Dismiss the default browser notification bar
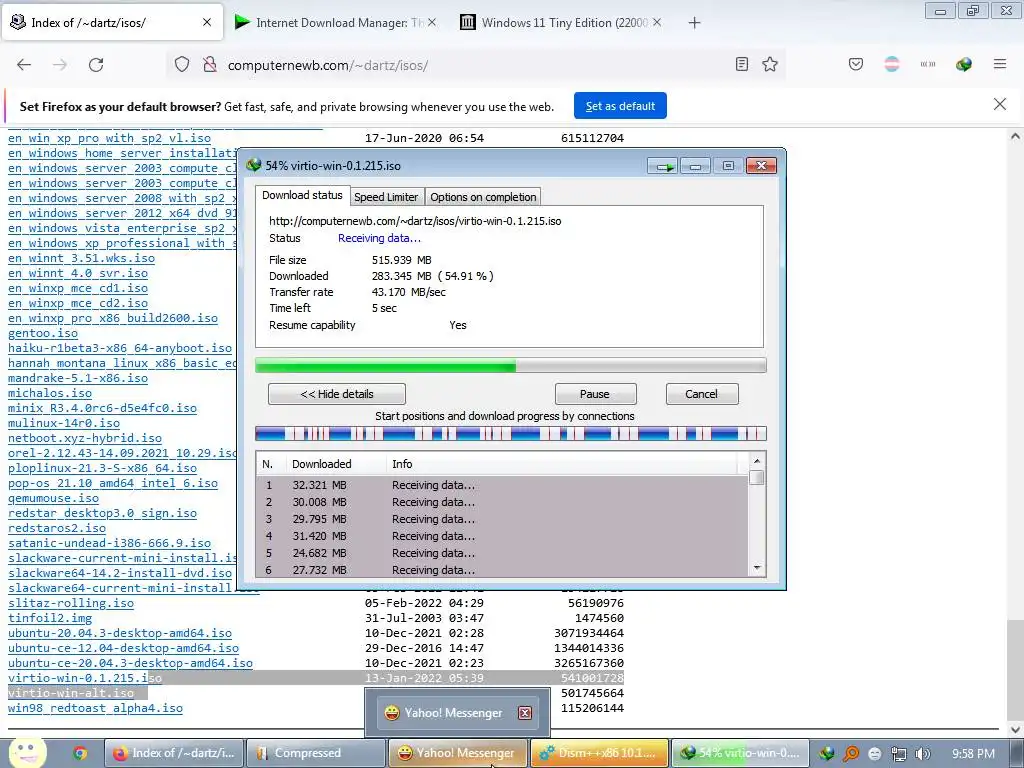The image size is (1024, 768). click(x=999, y=104)
